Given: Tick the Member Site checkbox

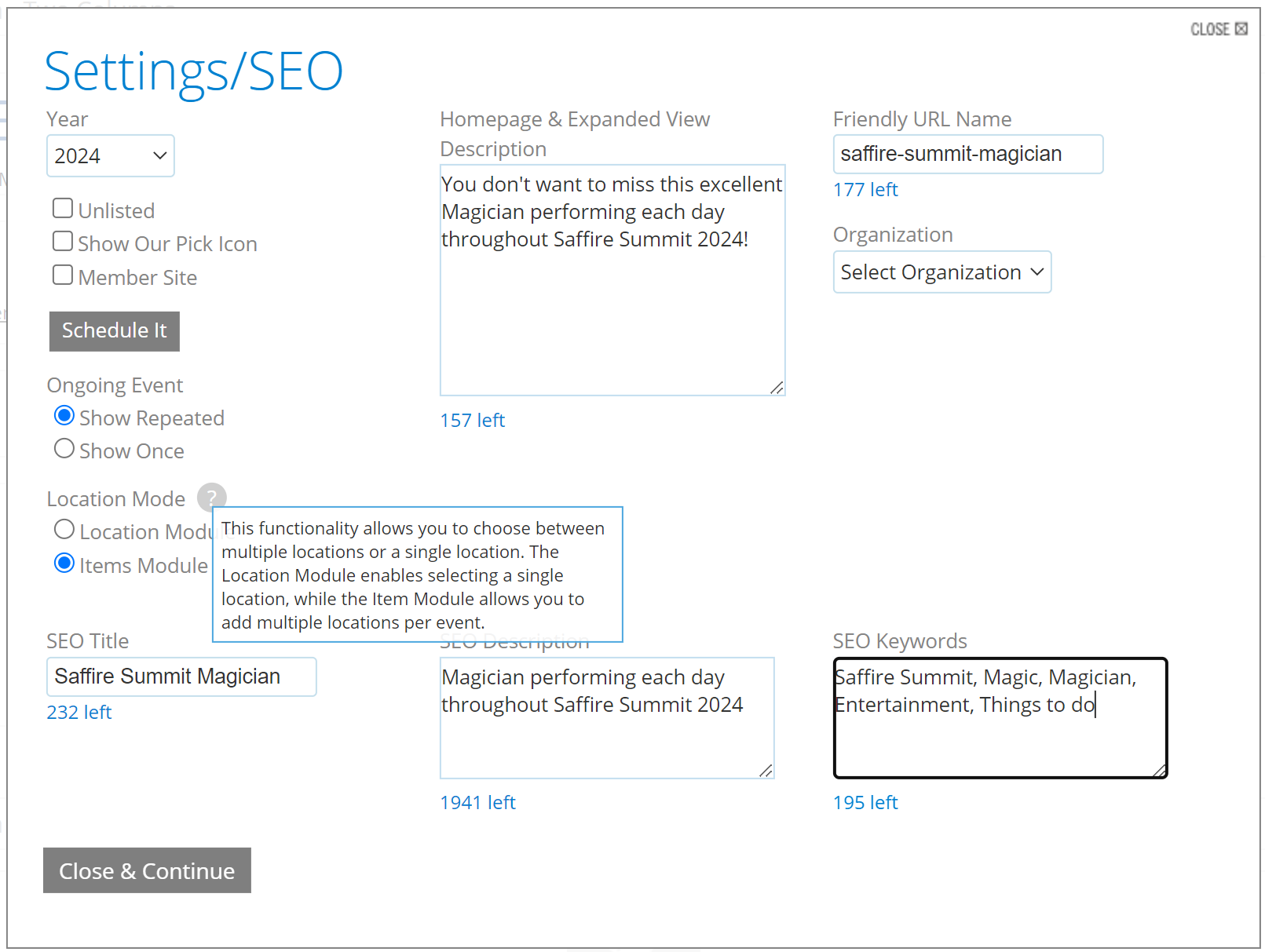Looking at the screenshot, I should (x=63, y=275).
